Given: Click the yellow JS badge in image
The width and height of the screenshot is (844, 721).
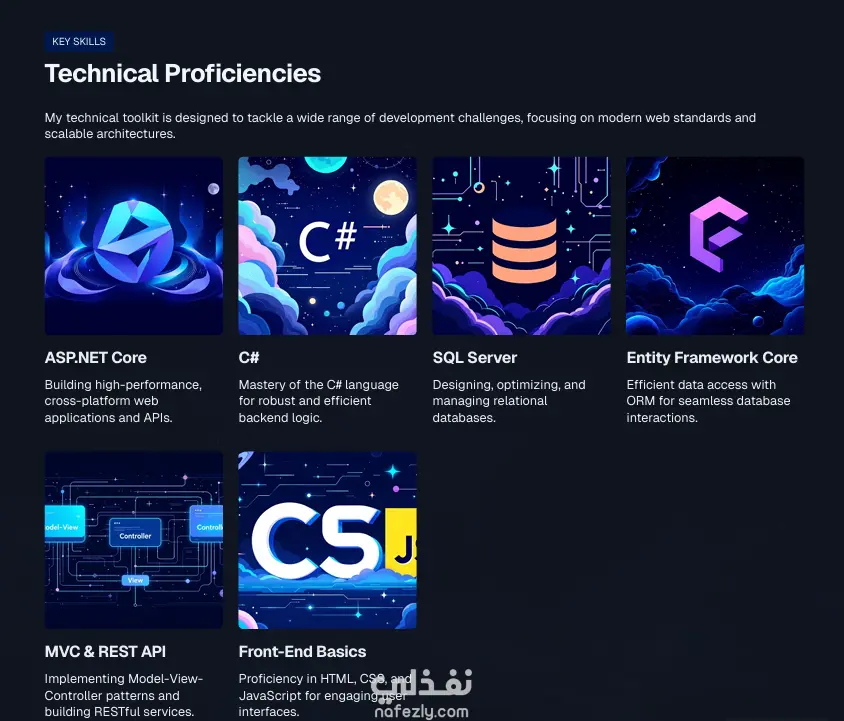Looking at the screenshot, I should pyautogui.click(x=401, y=542).
